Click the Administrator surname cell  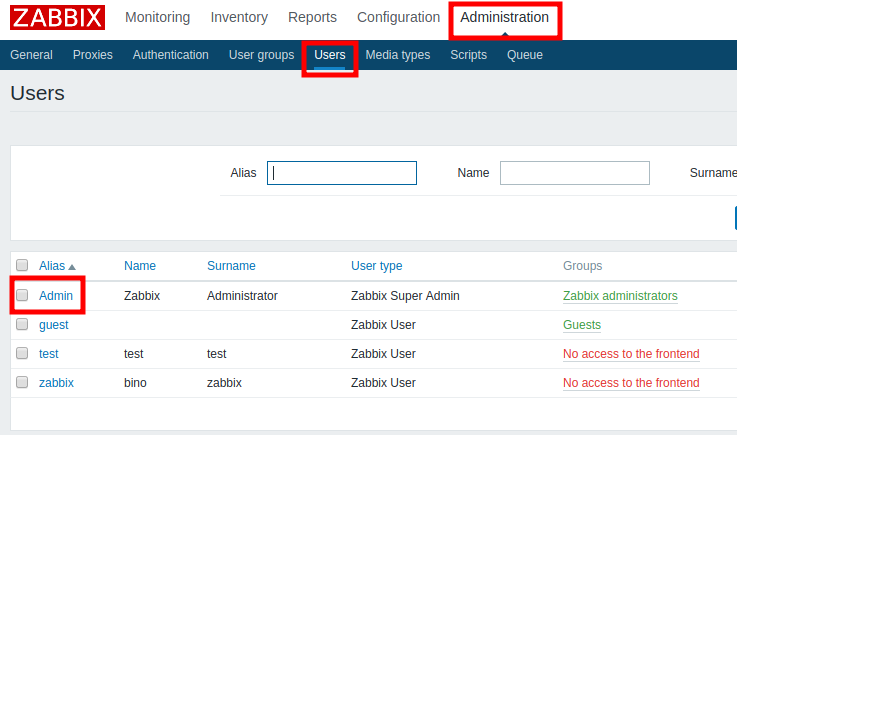coord(242,296)
